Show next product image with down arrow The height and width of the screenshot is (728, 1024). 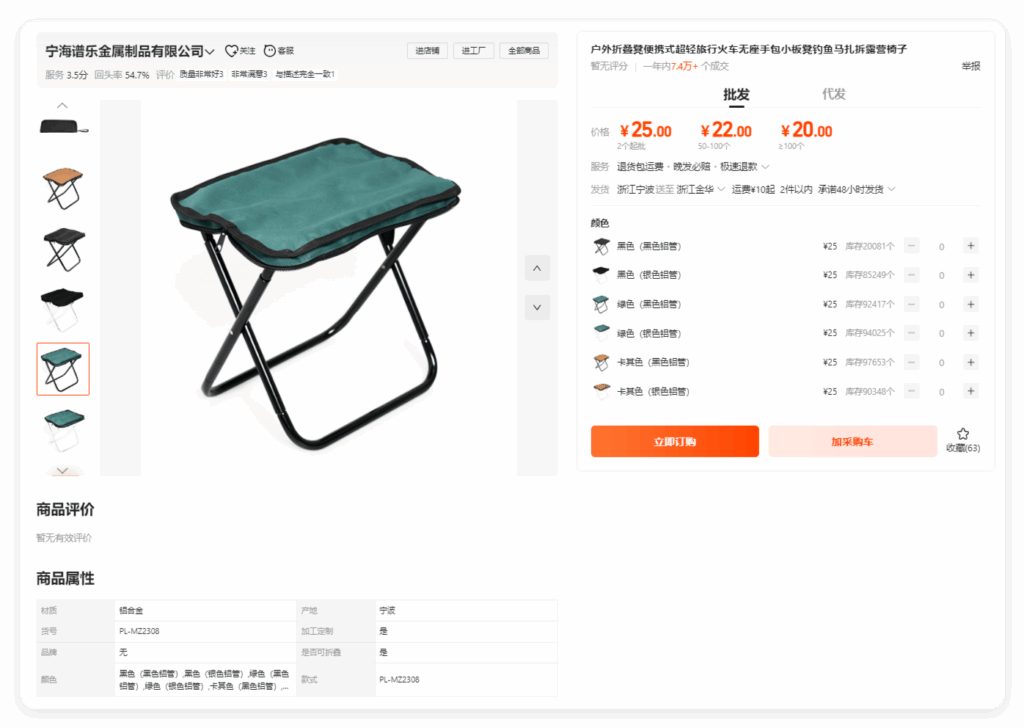[537, 308]
